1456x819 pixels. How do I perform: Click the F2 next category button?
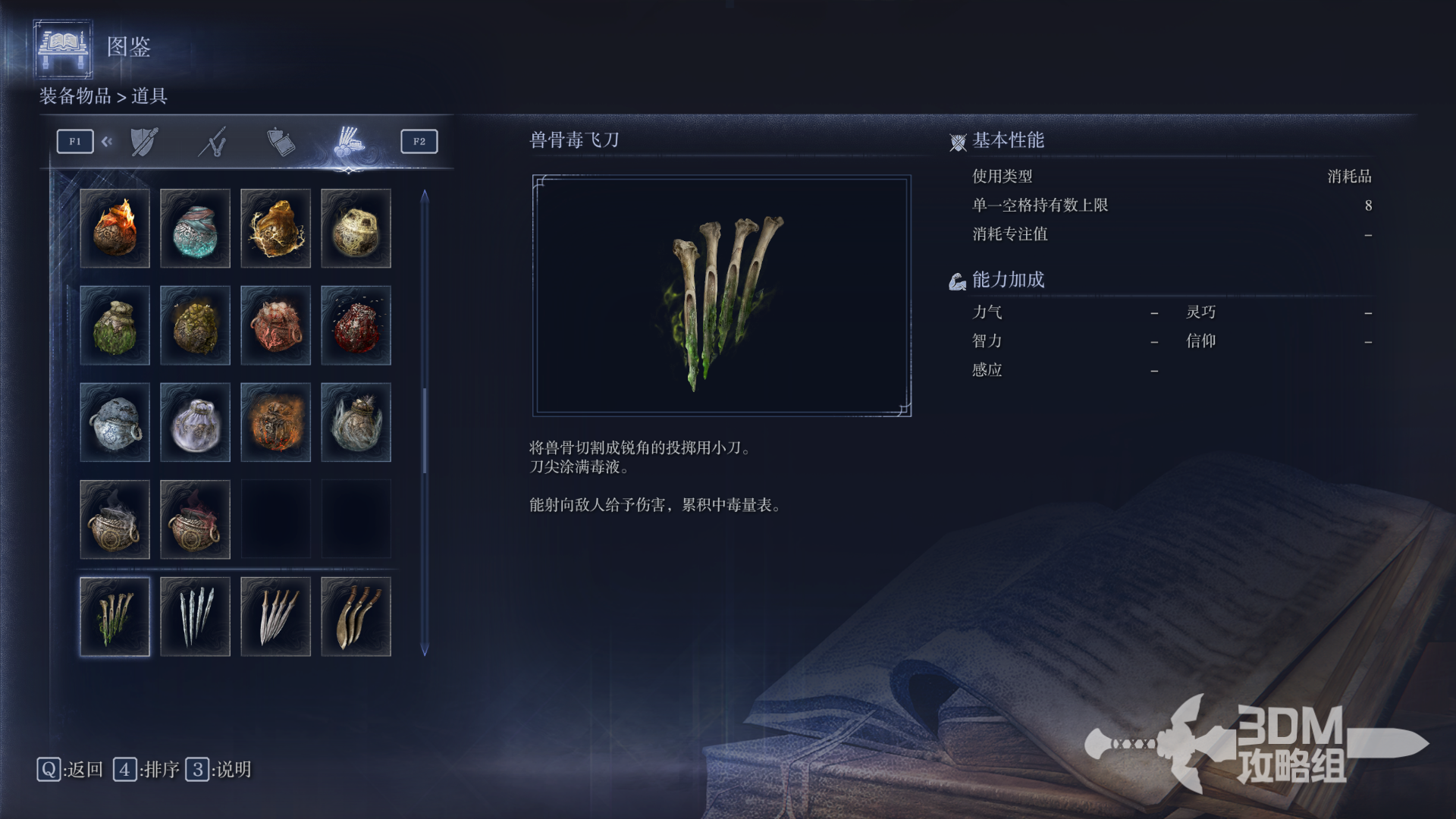click(x=419, y=141)
